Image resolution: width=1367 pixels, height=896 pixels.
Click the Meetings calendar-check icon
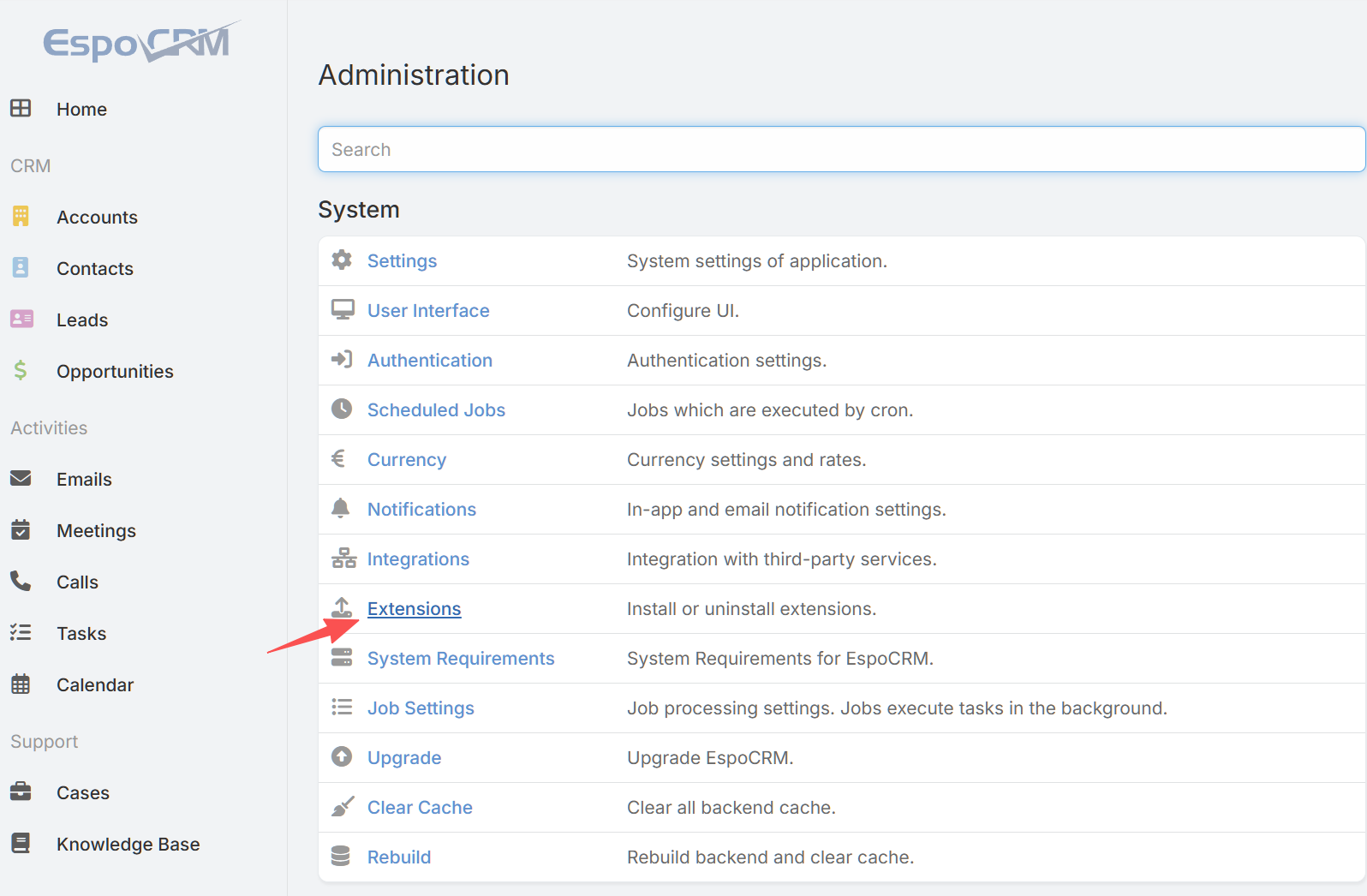21,529
